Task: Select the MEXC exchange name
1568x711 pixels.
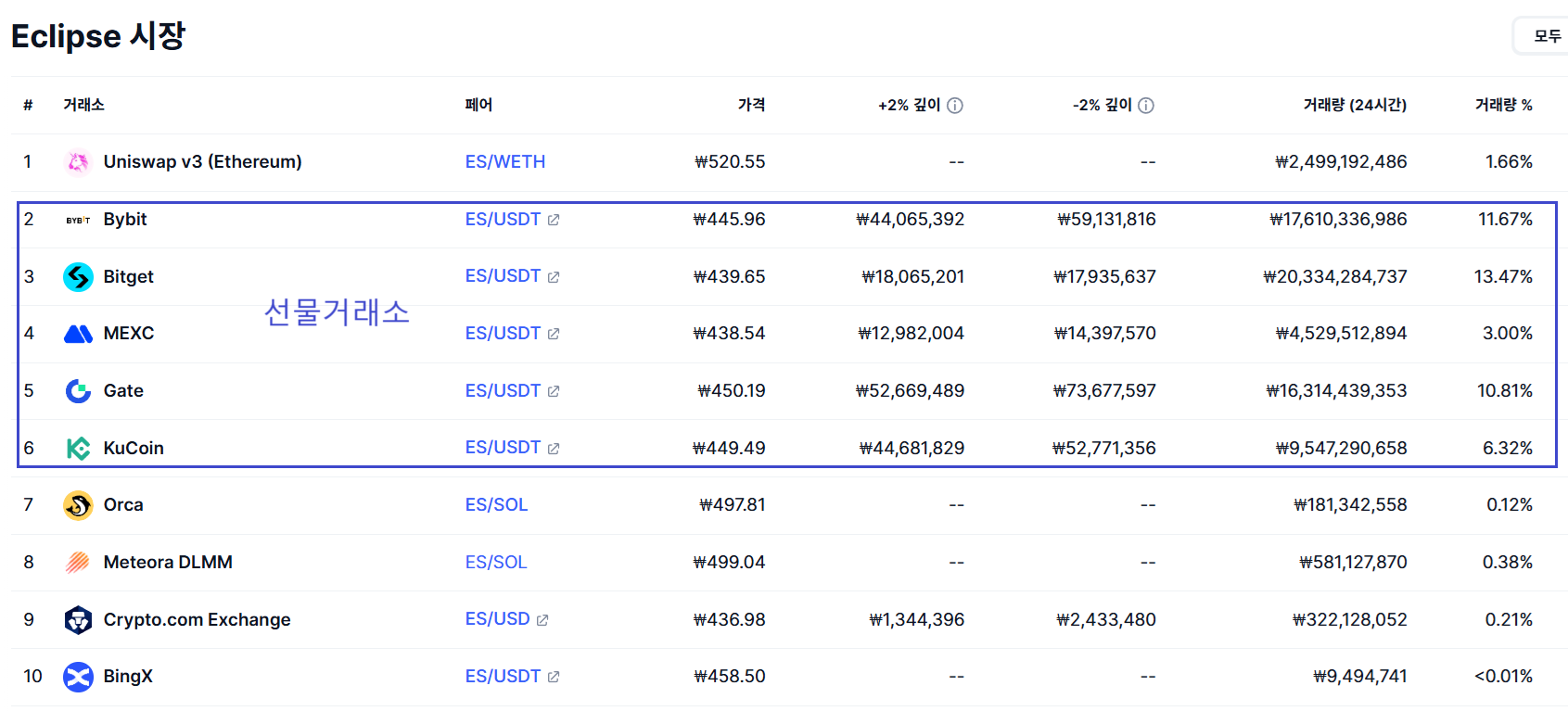Action: pos(129,333)
